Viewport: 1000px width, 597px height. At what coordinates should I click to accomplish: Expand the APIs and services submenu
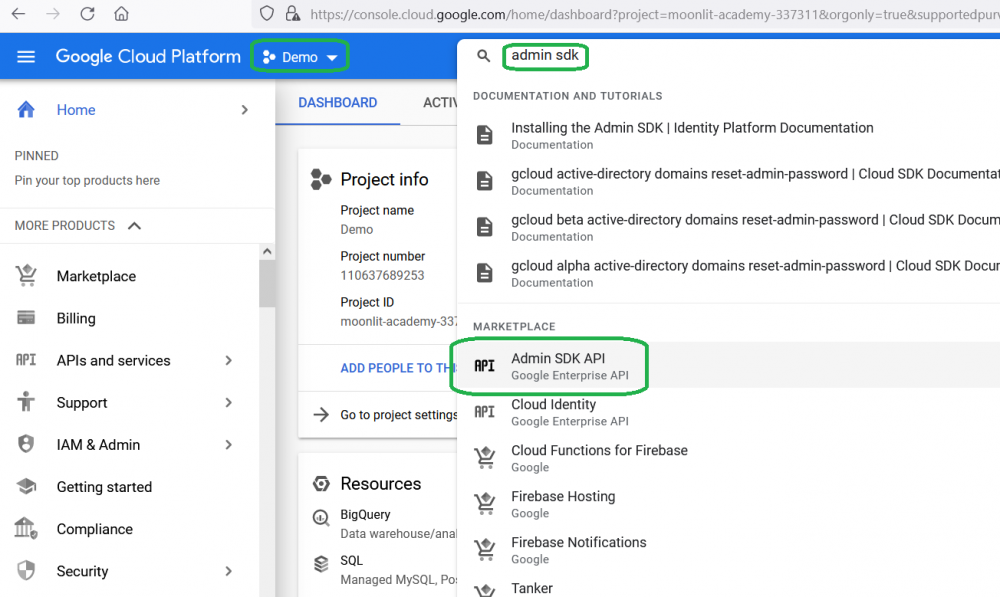(229, 360)
